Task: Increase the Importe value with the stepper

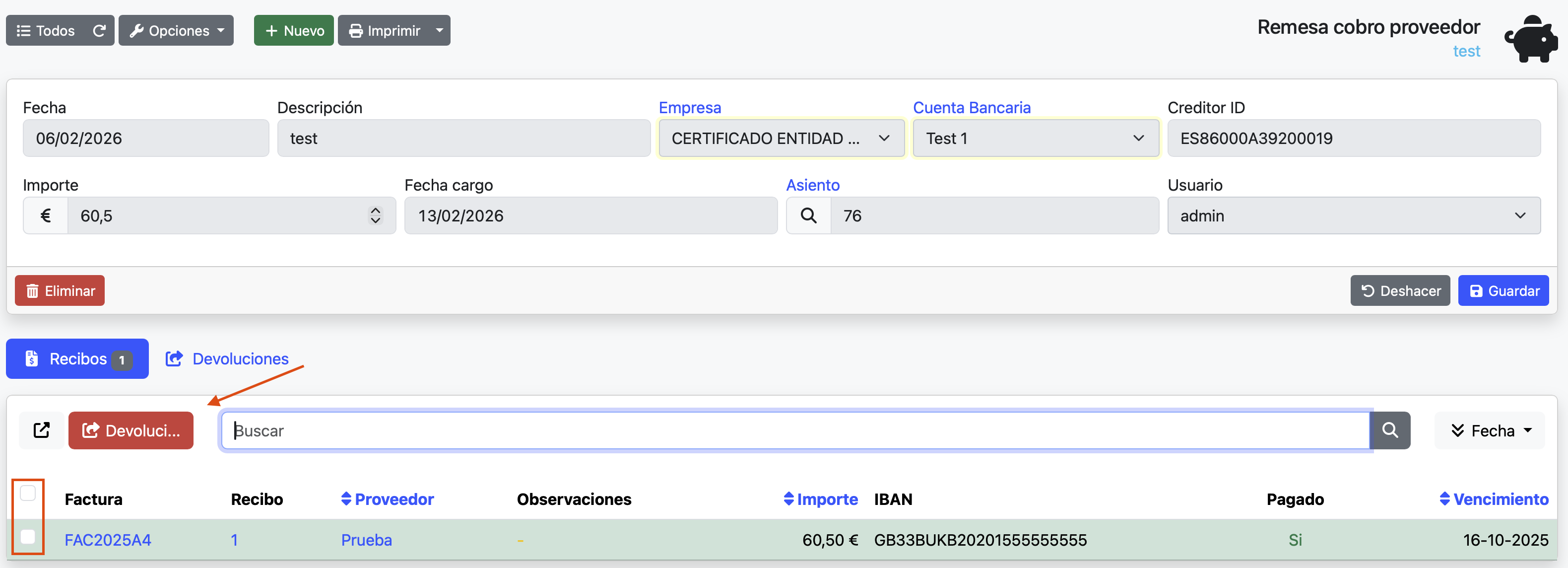Action: 375,210
